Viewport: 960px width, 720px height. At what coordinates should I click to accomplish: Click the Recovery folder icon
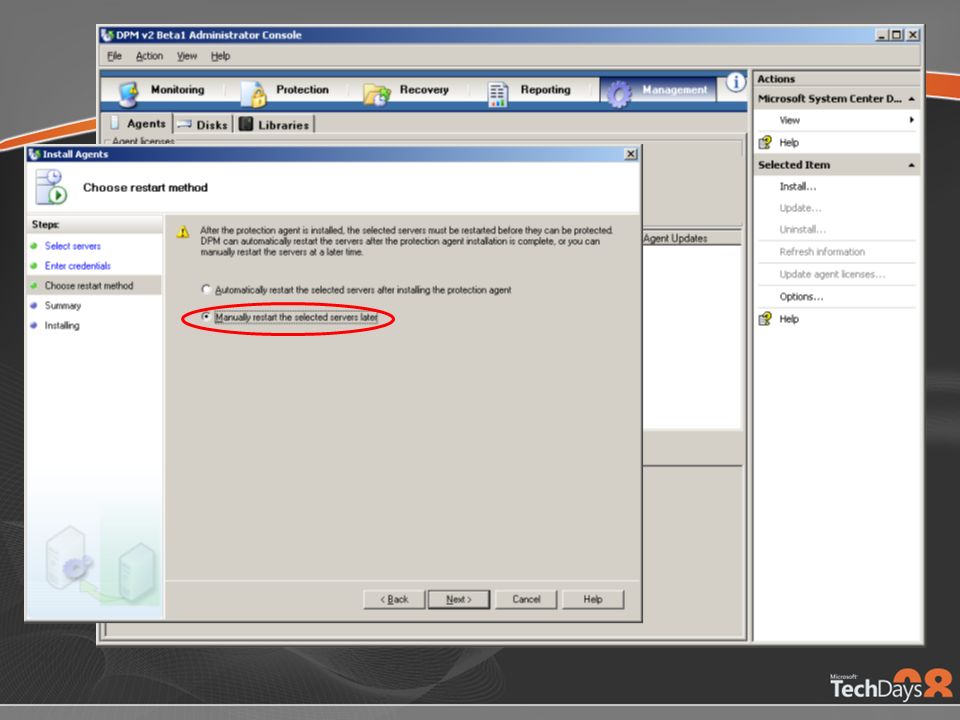click(x=377, y=94)
